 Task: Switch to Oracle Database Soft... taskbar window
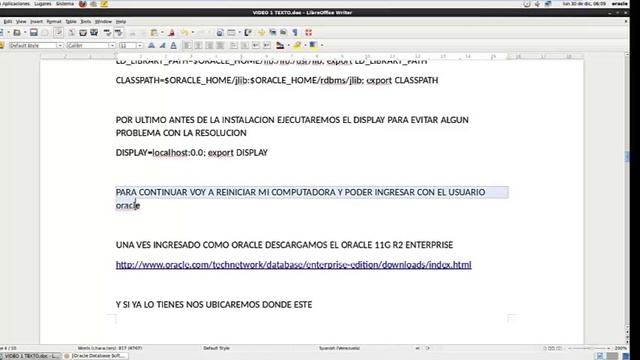click(96, 356)
